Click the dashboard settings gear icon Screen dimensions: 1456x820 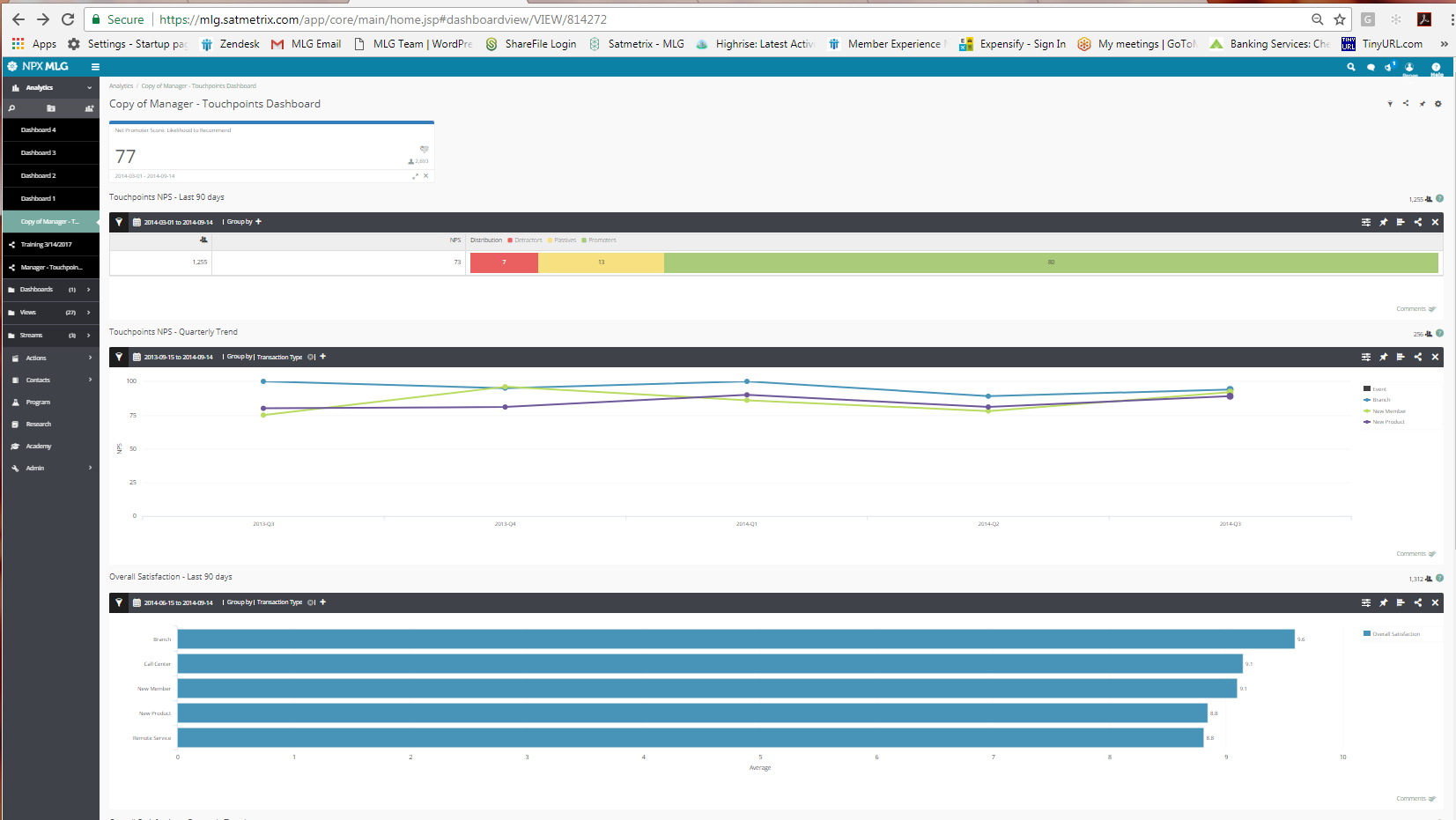[1438, 104]
